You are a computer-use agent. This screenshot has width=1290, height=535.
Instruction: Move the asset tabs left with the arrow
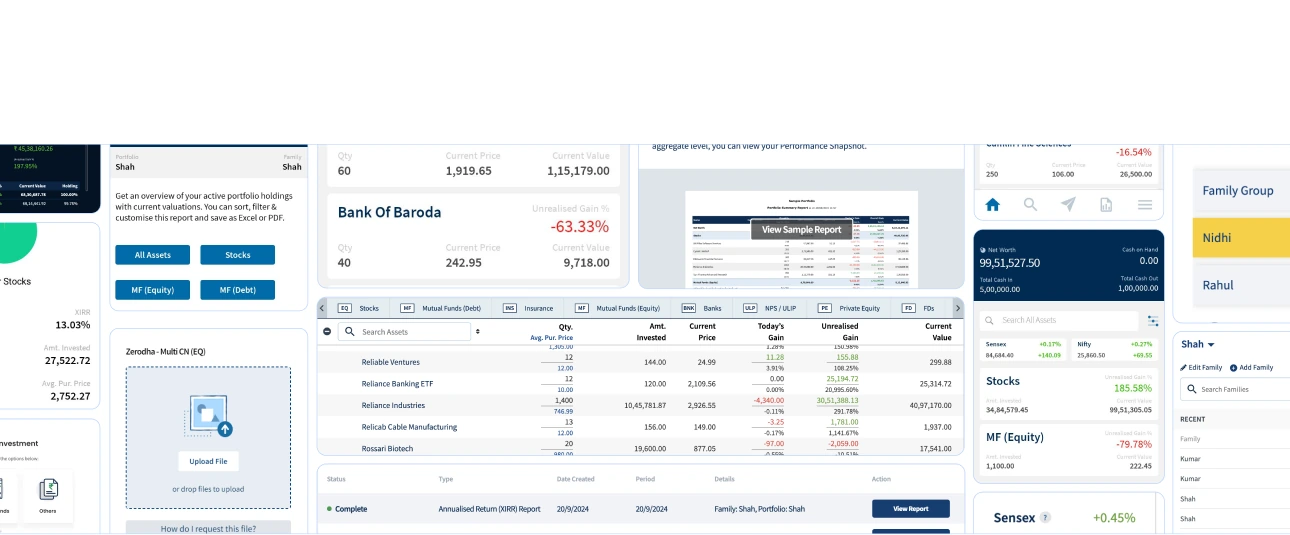[322, 308]
